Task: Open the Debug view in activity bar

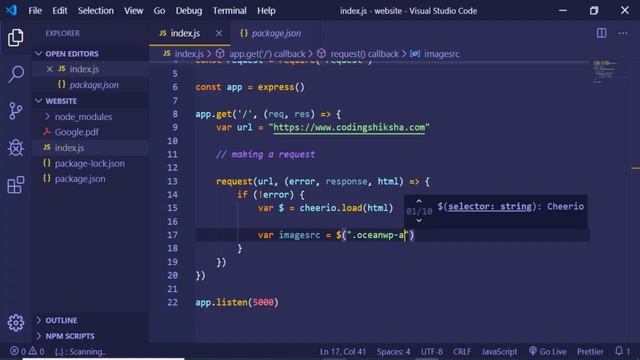Action: (x=16, y=147)
